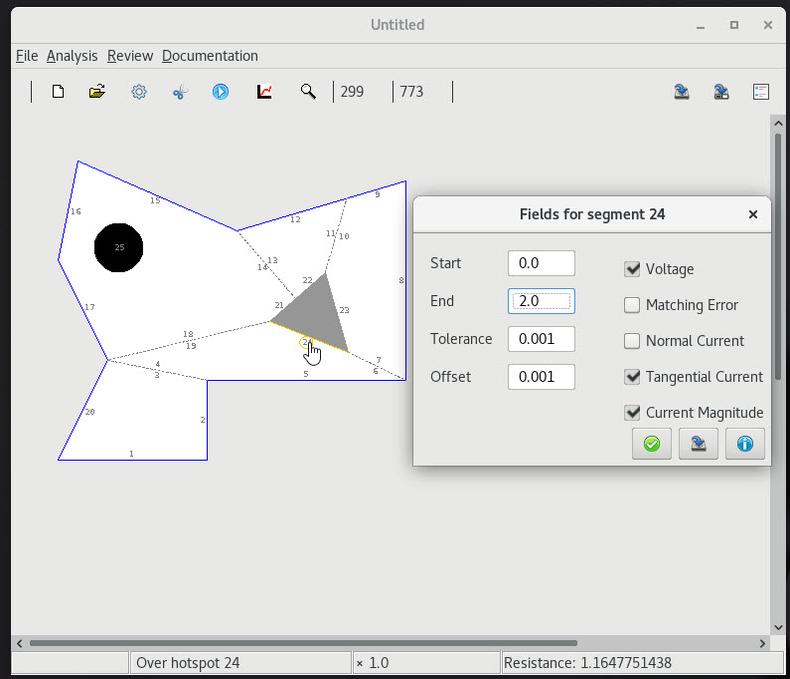The width and height of the screenshot is (790, 679).
Task: Toggle the Current Magnitude checkbox
Action: (632, 413)
